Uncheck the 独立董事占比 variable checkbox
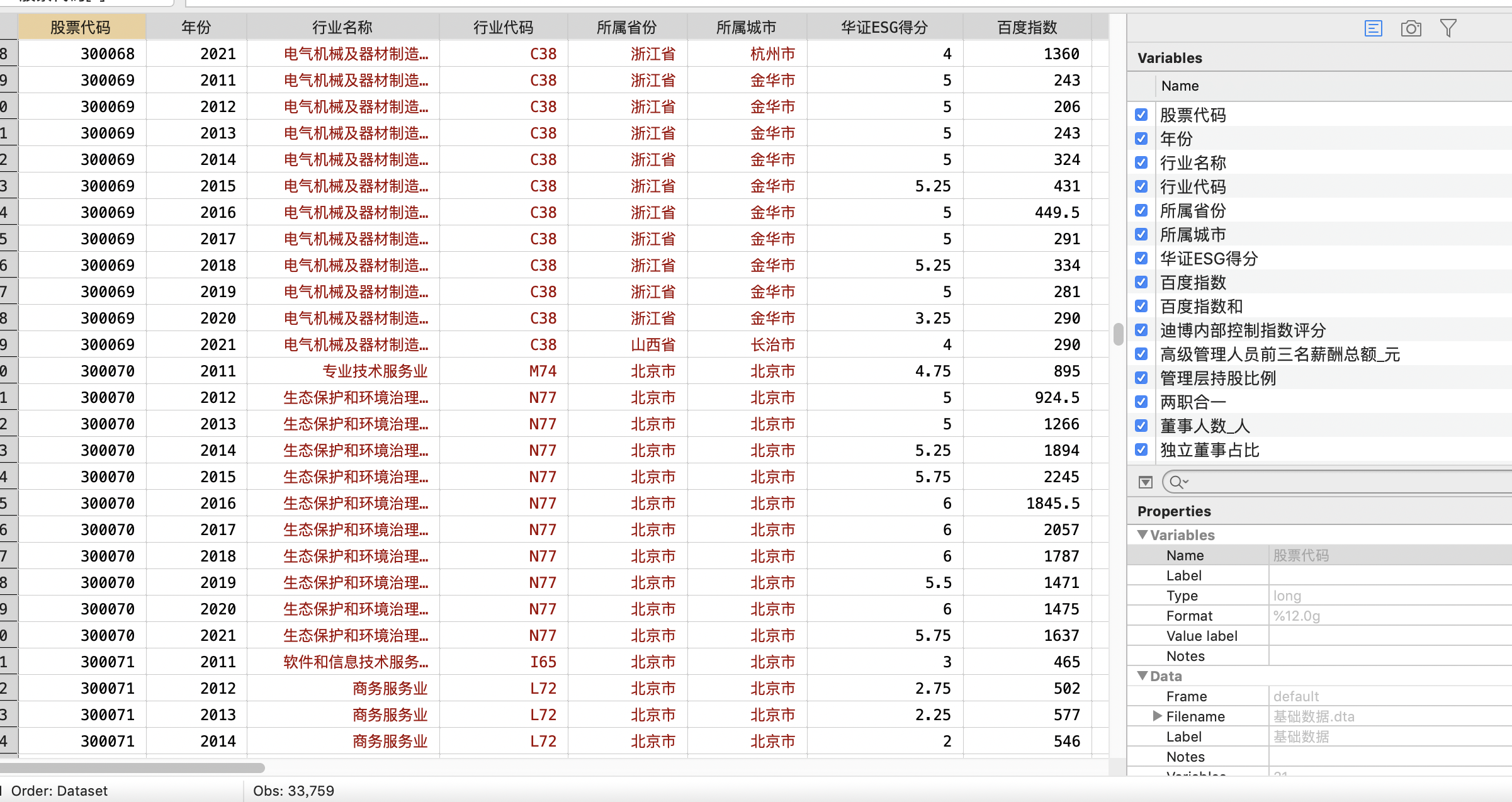1512x802 pixels. pyautogui.click(x=1141, y=449)
